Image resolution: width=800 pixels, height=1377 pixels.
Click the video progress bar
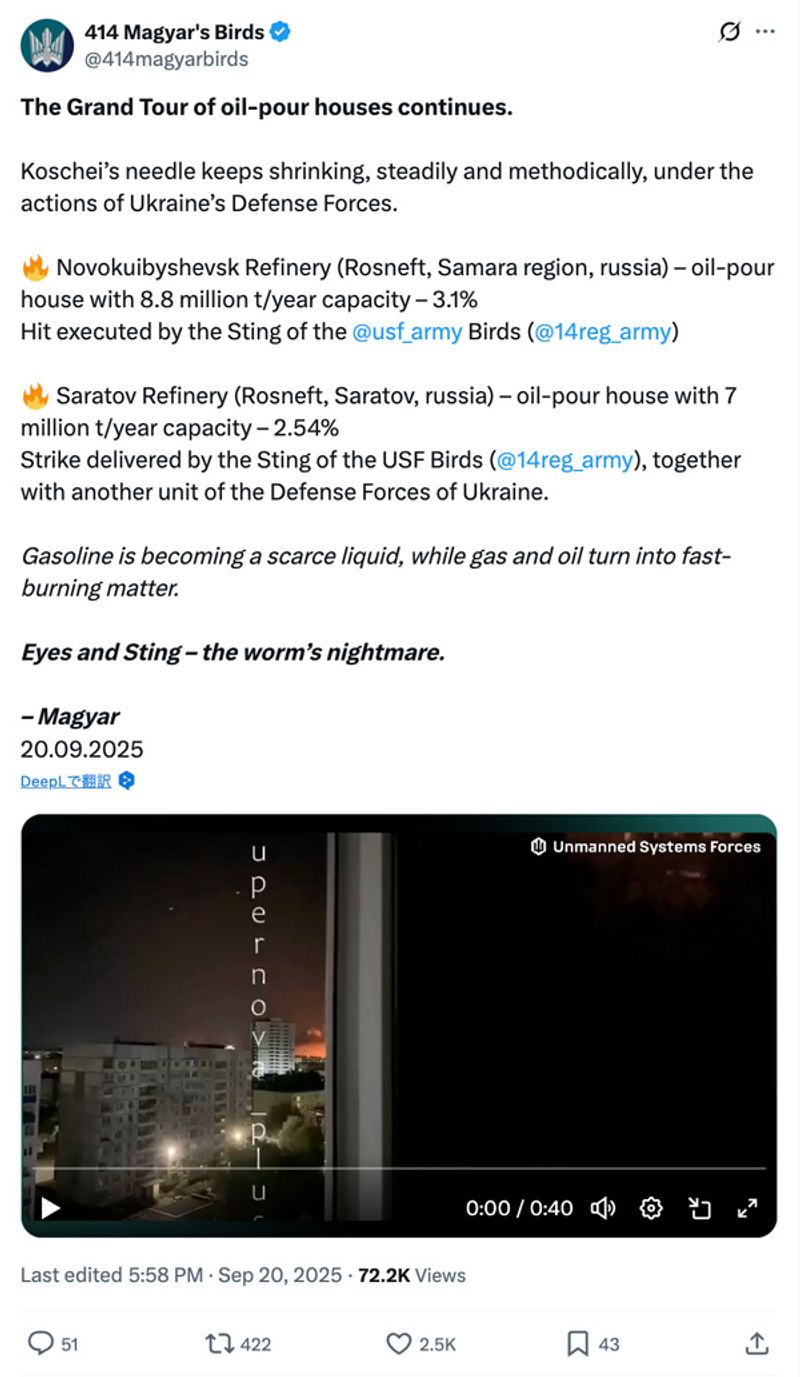coord(400,1168)
